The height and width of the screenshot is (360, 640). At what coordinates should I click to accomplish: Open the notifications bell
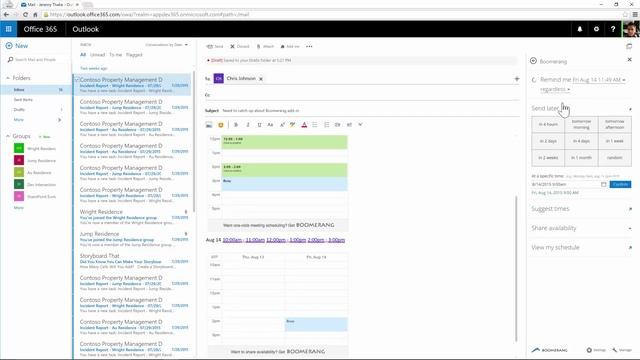tap(580, 29)
